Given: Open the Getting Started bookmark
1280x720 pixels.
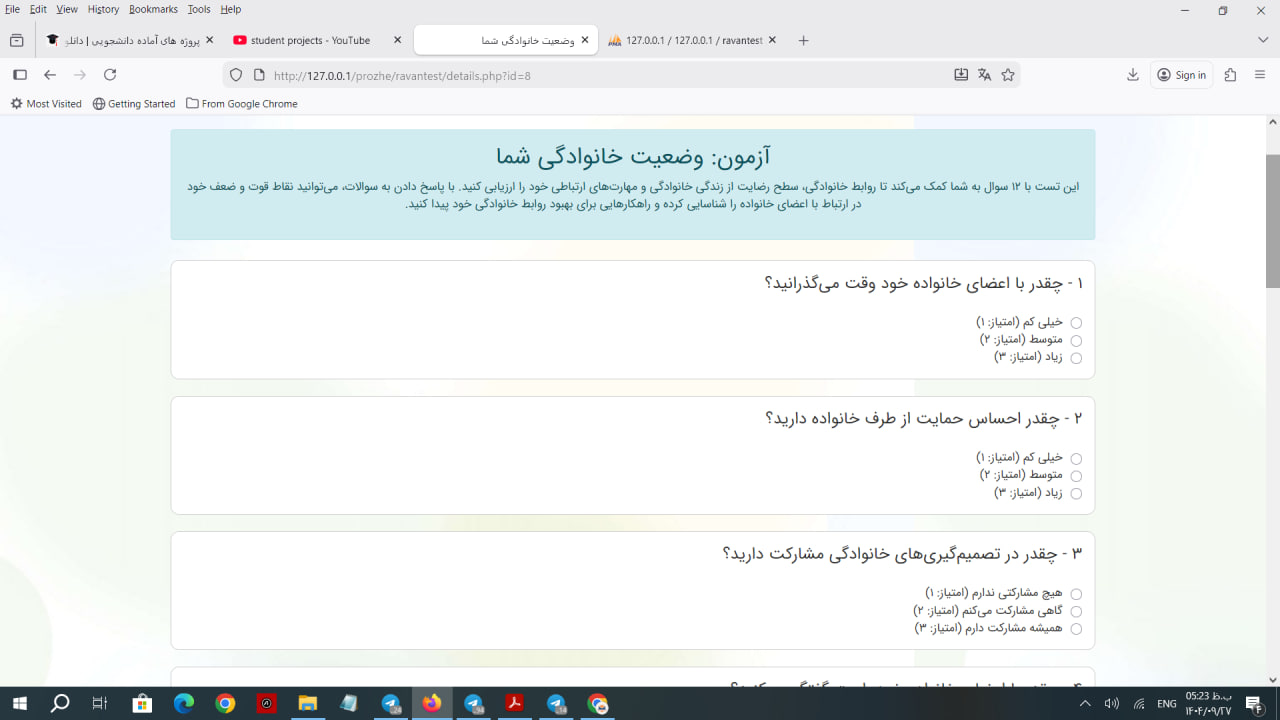Looking at the screenshot, I should pyautogui.click(x=134, y=104).
